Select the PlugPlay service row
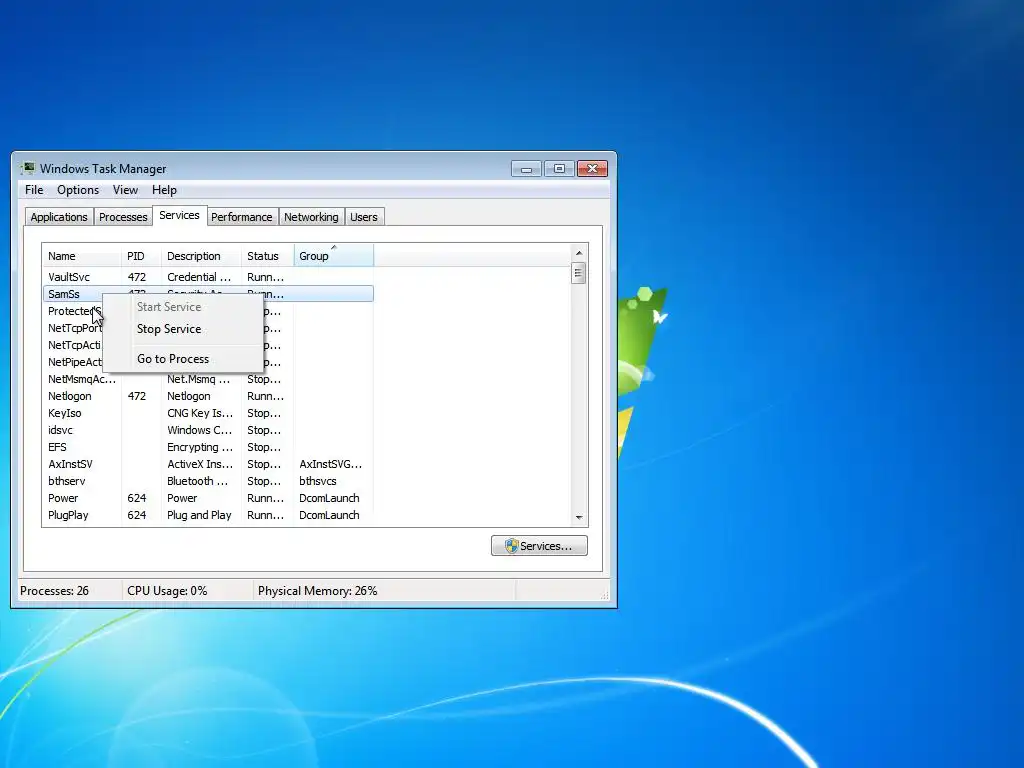The image size is (1024, 768). (208, 515)
